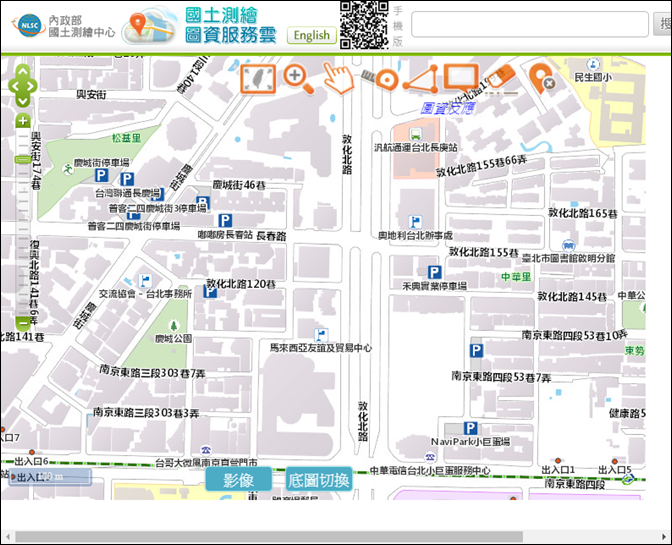This screenshot has width=672, height=545.
Task: Click the 出入口1 station exit label
Action: point(558,470)
